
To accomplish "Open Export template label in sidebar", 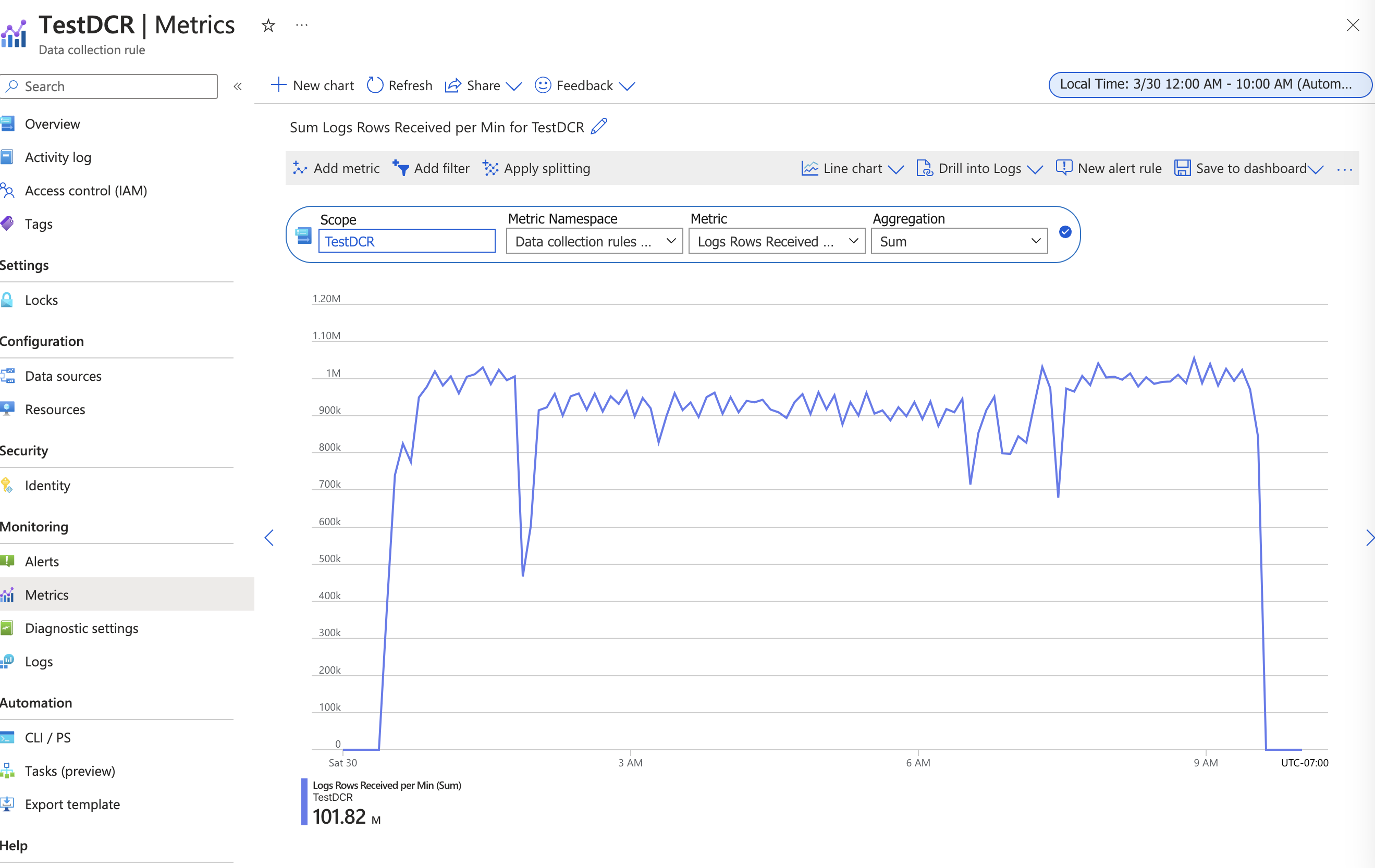I will 72,804.
